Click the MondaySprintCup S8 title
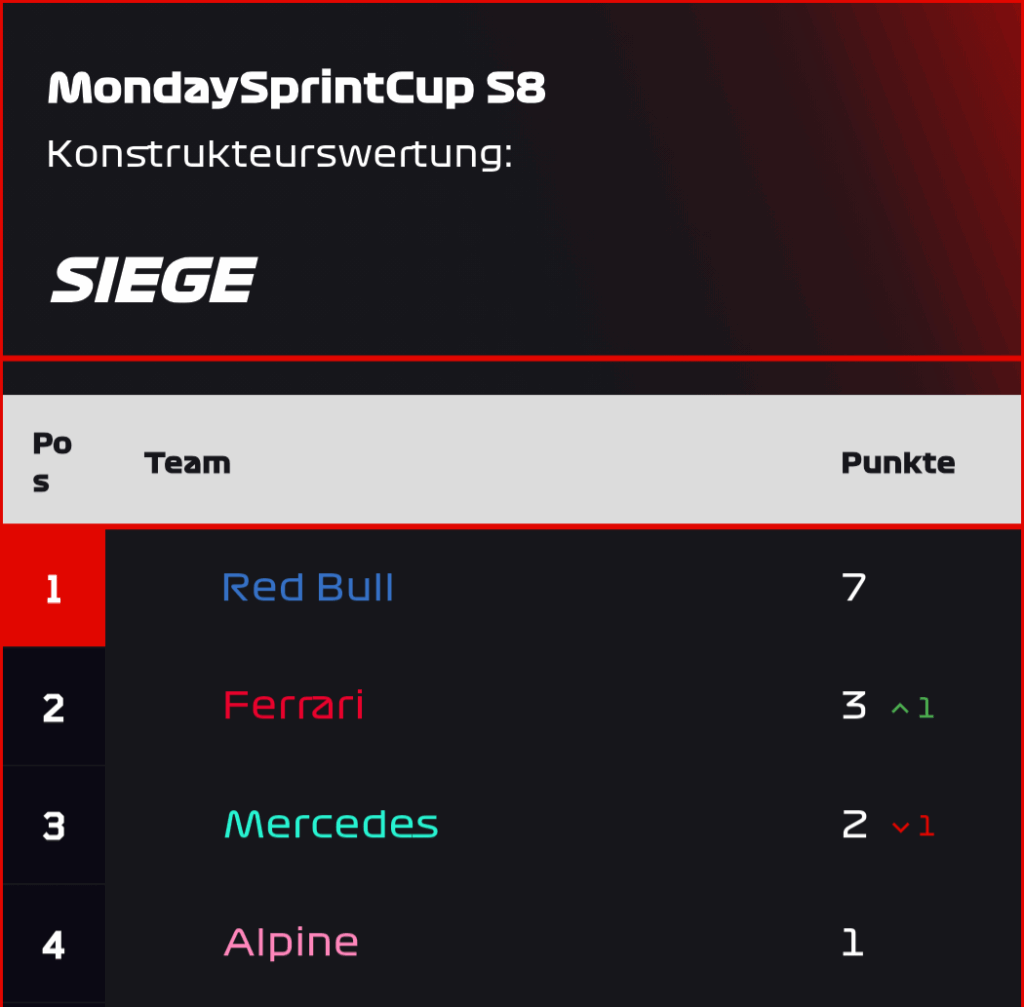Screen dimensions: 1024x1007 [296, 88]
